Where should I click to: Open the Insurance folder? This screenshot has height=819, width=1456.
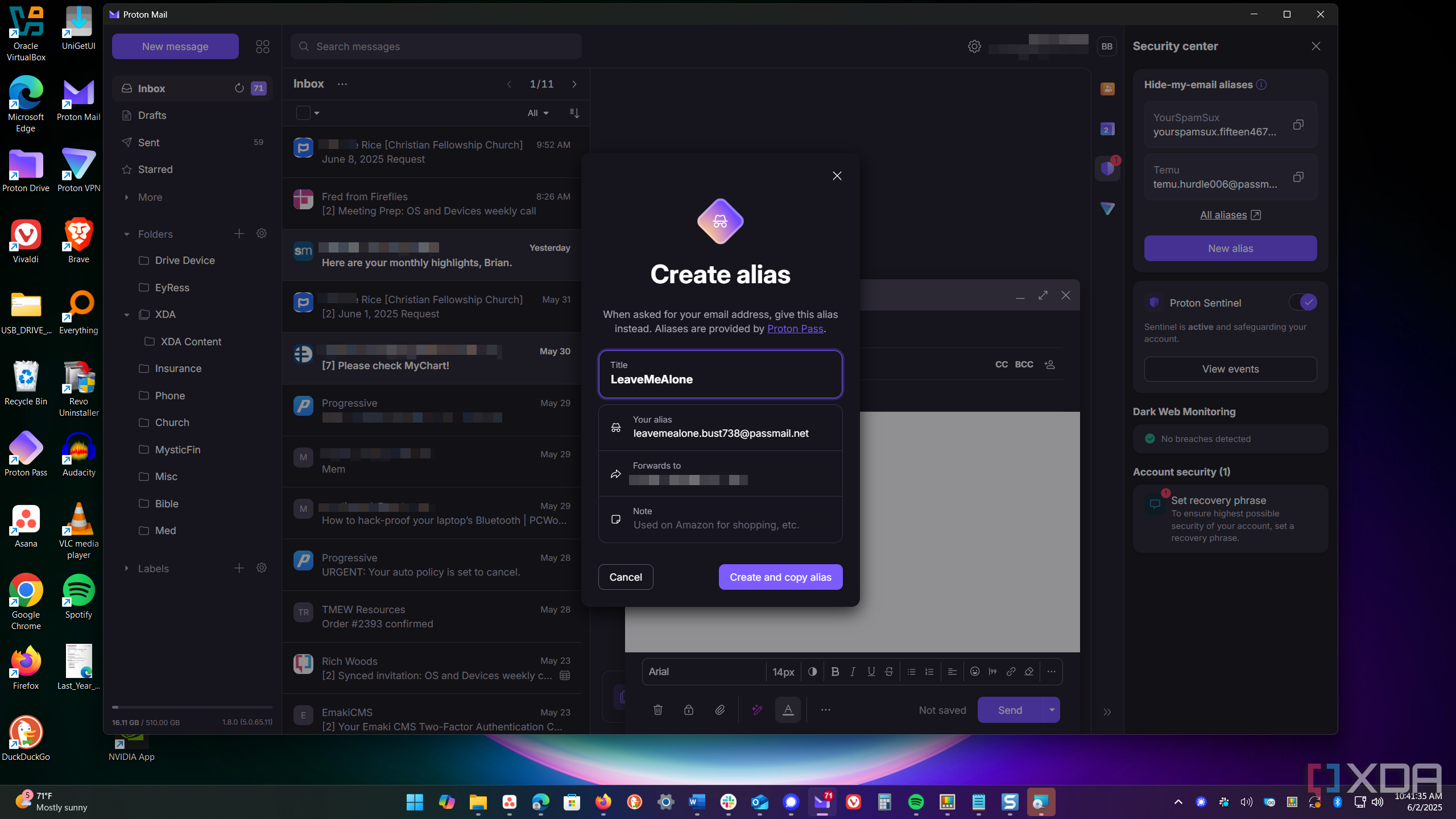192,369
